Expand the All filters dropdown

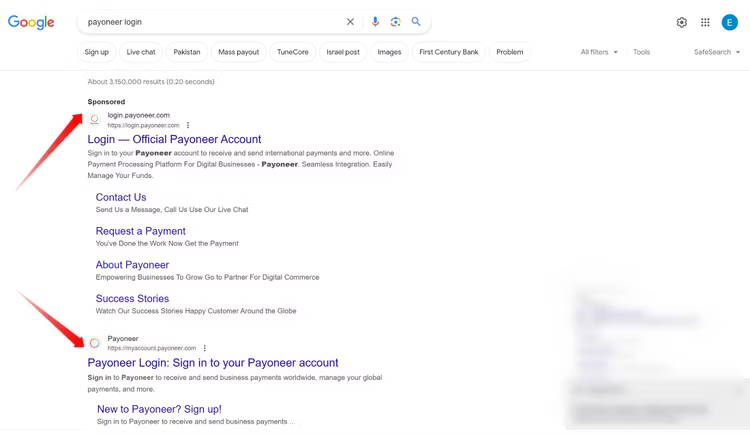[x=599, y=52]
